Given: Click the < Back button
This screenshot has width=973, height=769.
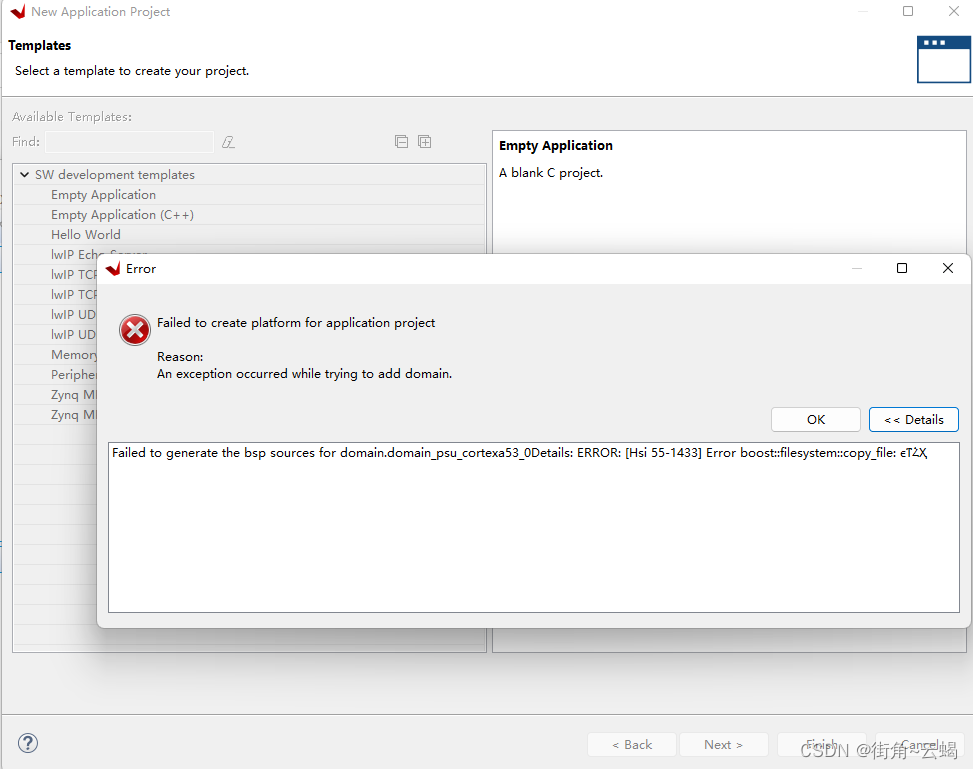Looking at the screenshot, I should 631,744.
